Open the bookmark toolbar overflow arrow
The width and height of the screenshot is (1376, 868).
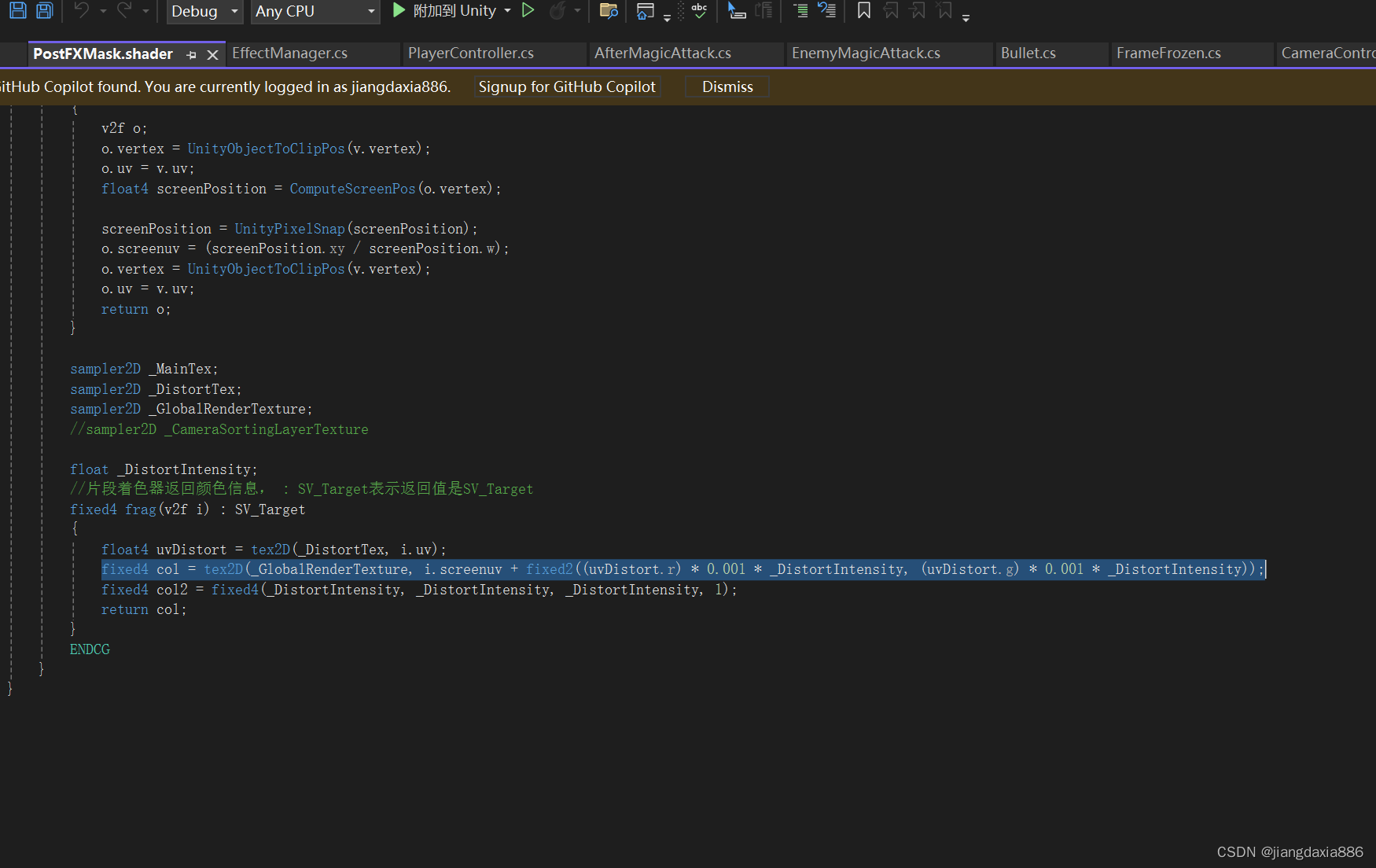[x=966, y=17]
